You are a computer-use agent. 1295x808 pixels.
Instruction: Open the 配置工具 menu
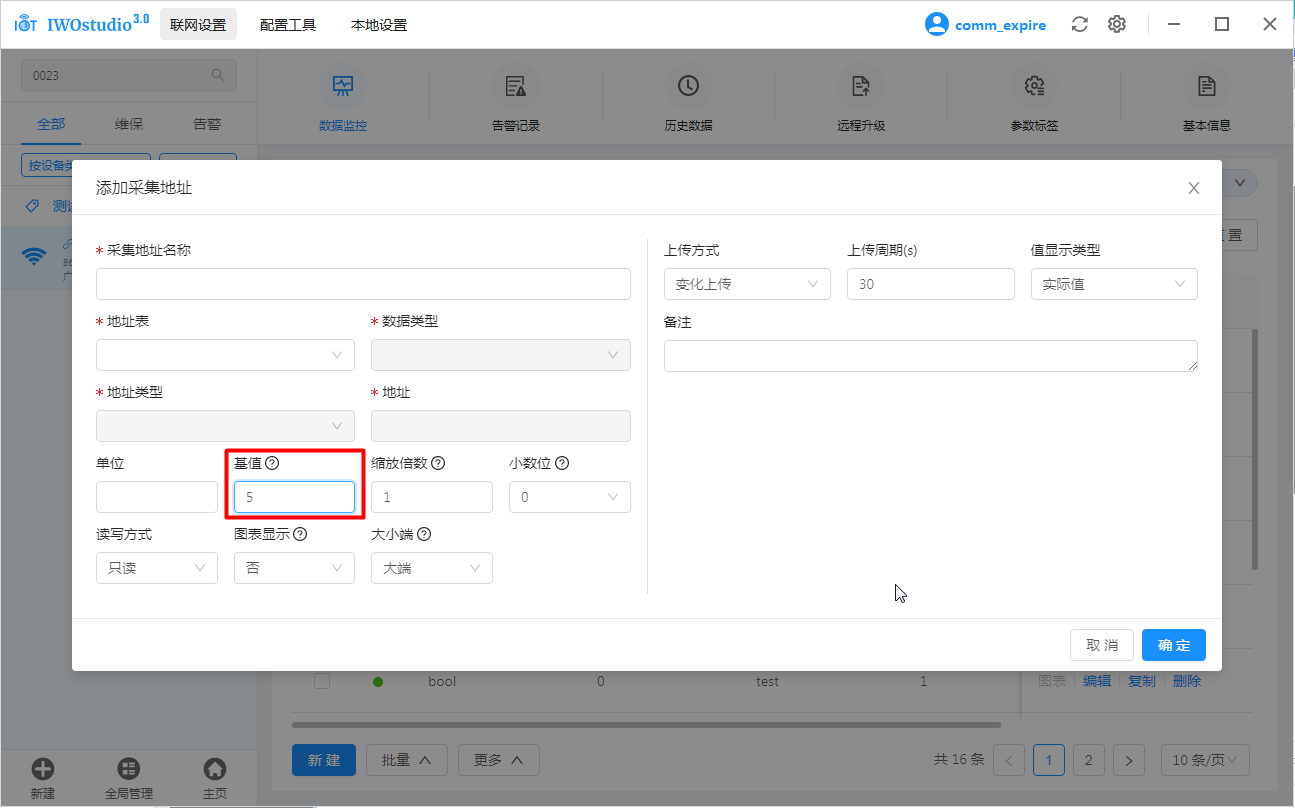(x=288, y=25)
